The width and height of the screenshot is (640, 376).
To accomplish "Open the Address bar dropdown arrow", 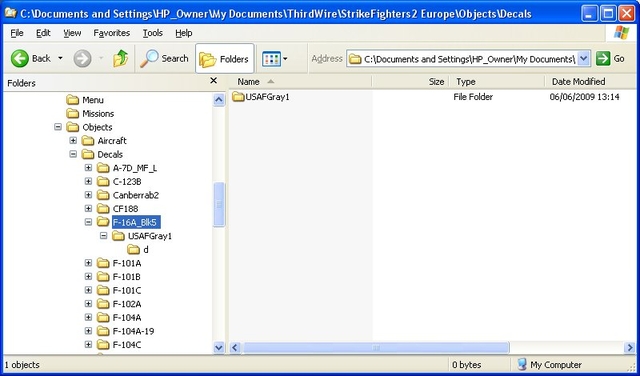I will [584, 59].
